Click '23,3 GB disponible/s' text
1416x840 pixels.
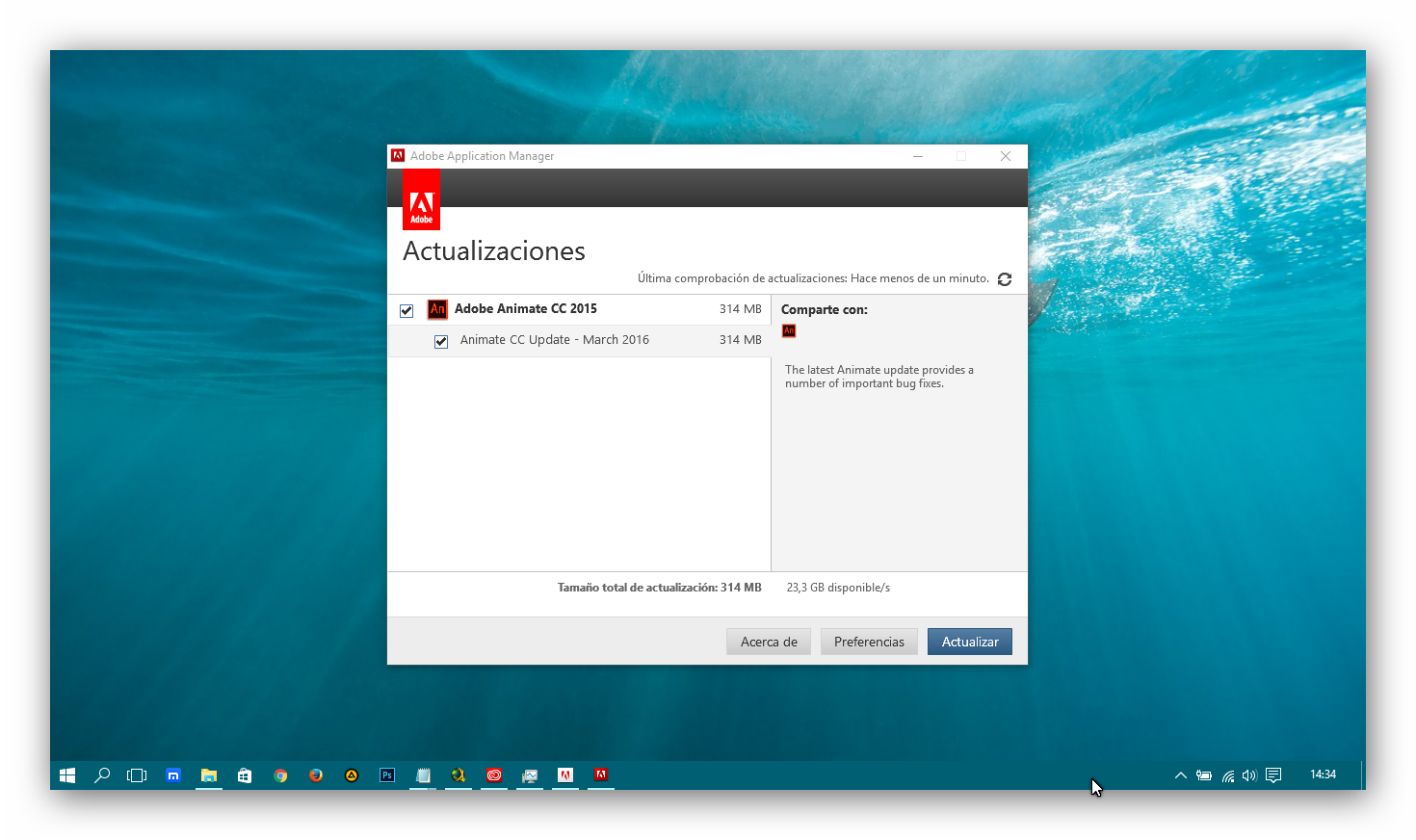[838, 588]
